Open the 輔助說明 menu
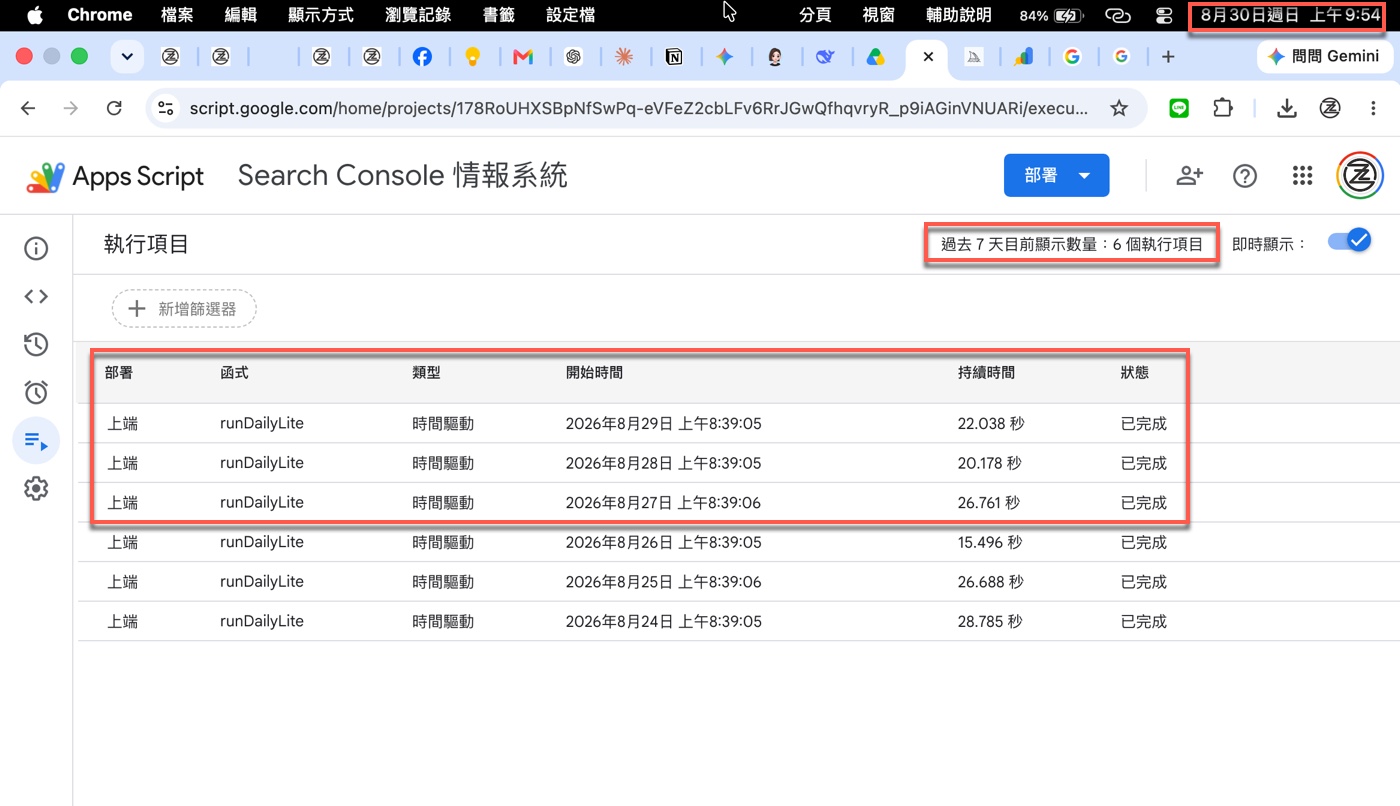1400x806 pixels. point(958,15)
